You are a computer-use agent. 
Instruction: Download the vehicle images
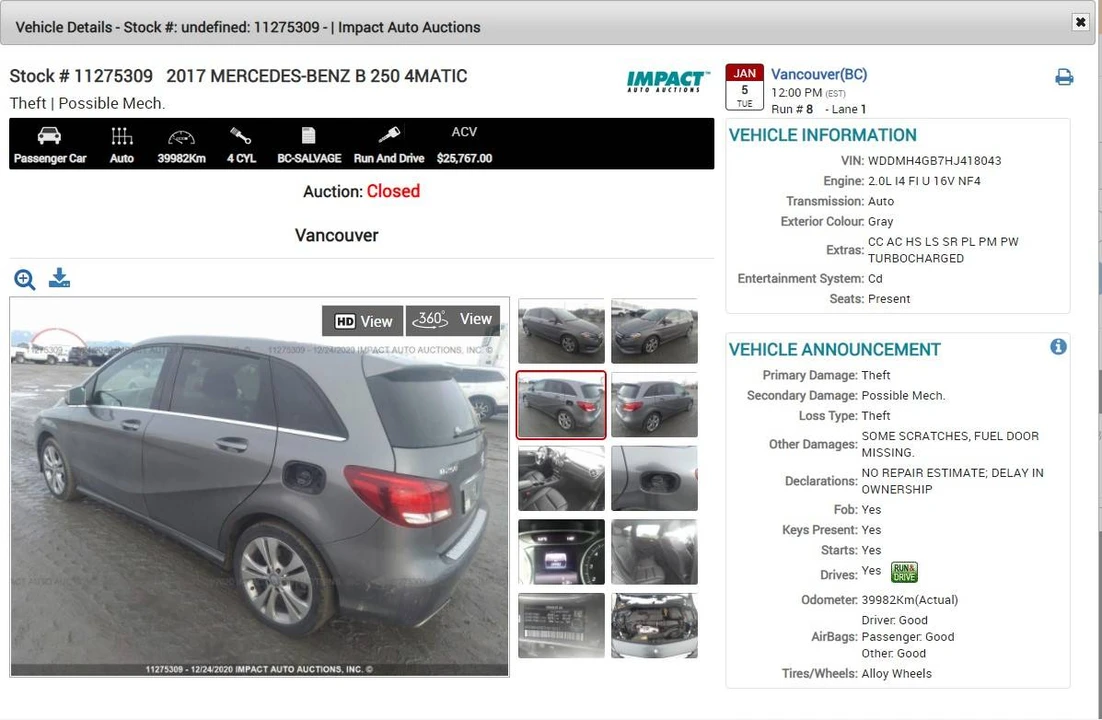pyautogui.click(x=59, y=278)
